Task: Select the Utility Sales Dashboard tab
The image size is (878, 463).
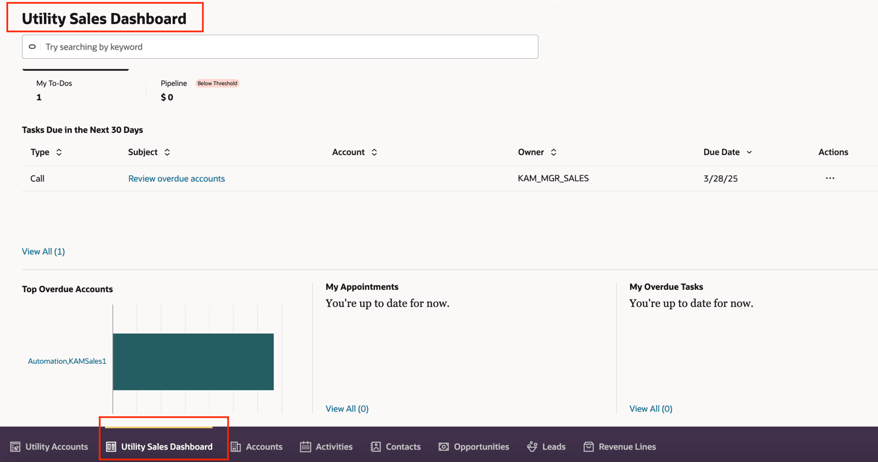Action: tap(160, 447)
